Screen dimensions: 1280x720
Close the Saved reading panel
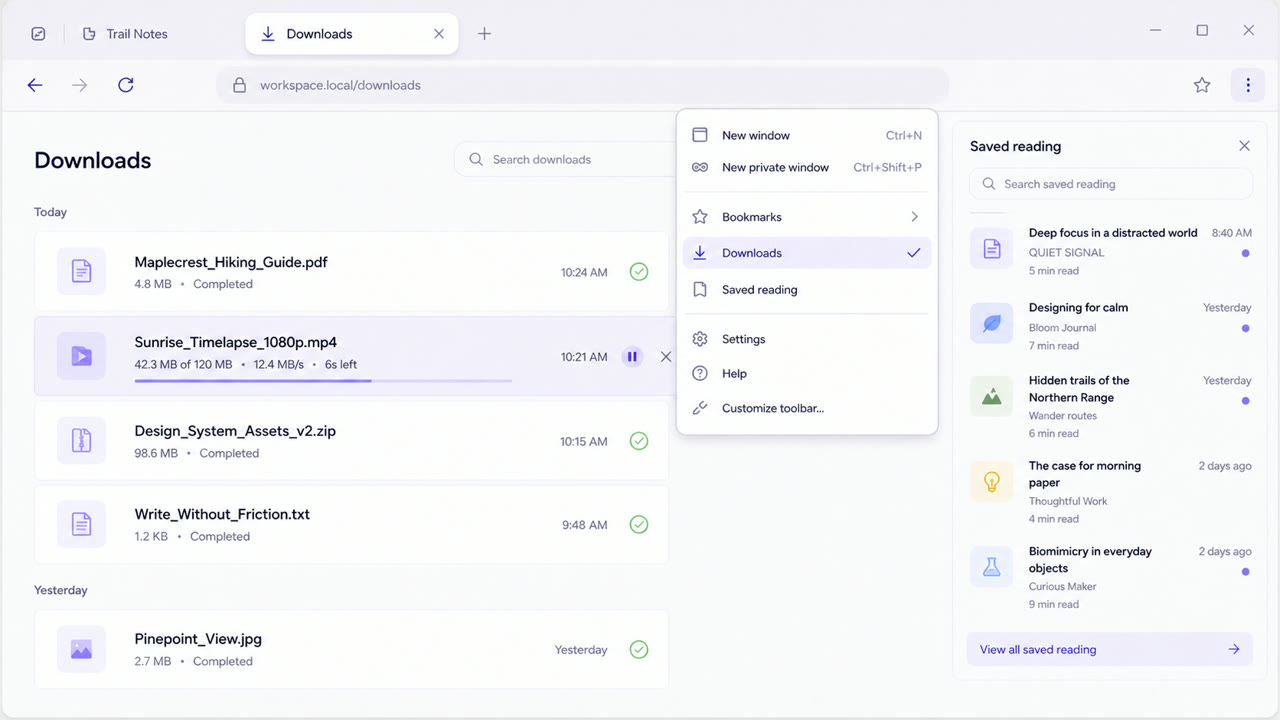[x=1244, y=146]
